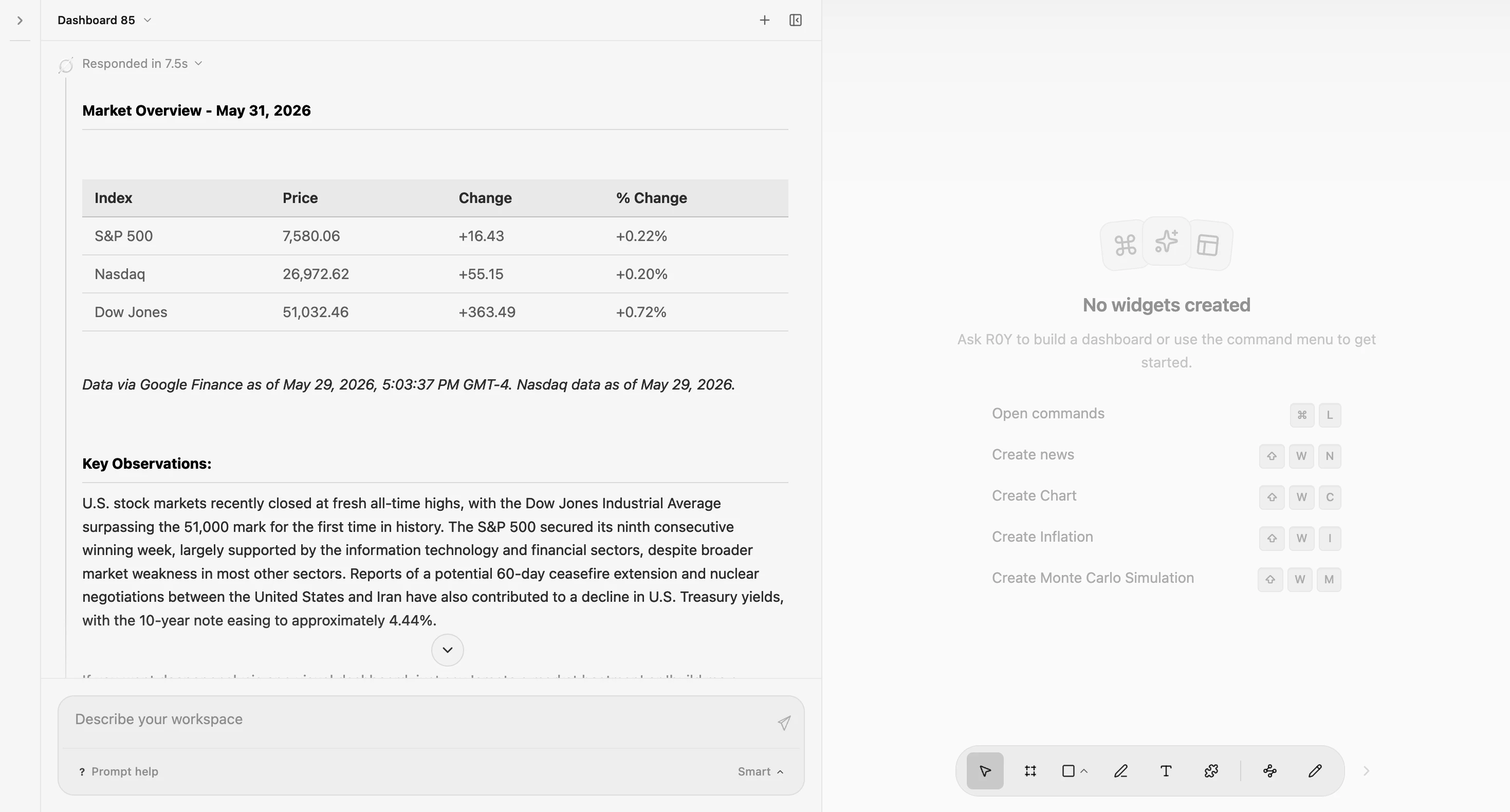Choose the frame tool in bottom toolbar
This screenshot has width=1510, height=812.
tap(1030, 771)
